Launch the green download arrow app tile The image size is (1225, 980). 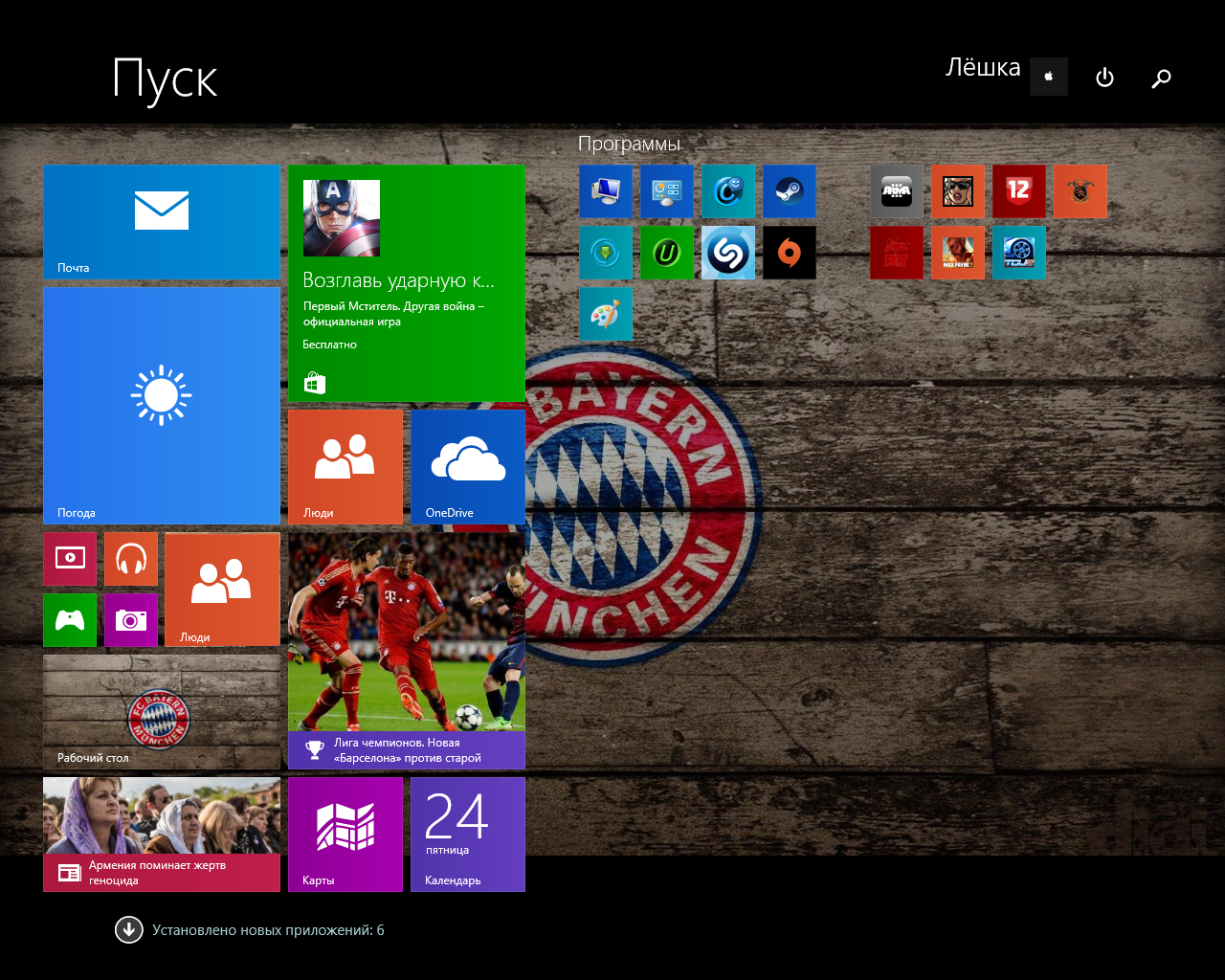coord(606,253)
